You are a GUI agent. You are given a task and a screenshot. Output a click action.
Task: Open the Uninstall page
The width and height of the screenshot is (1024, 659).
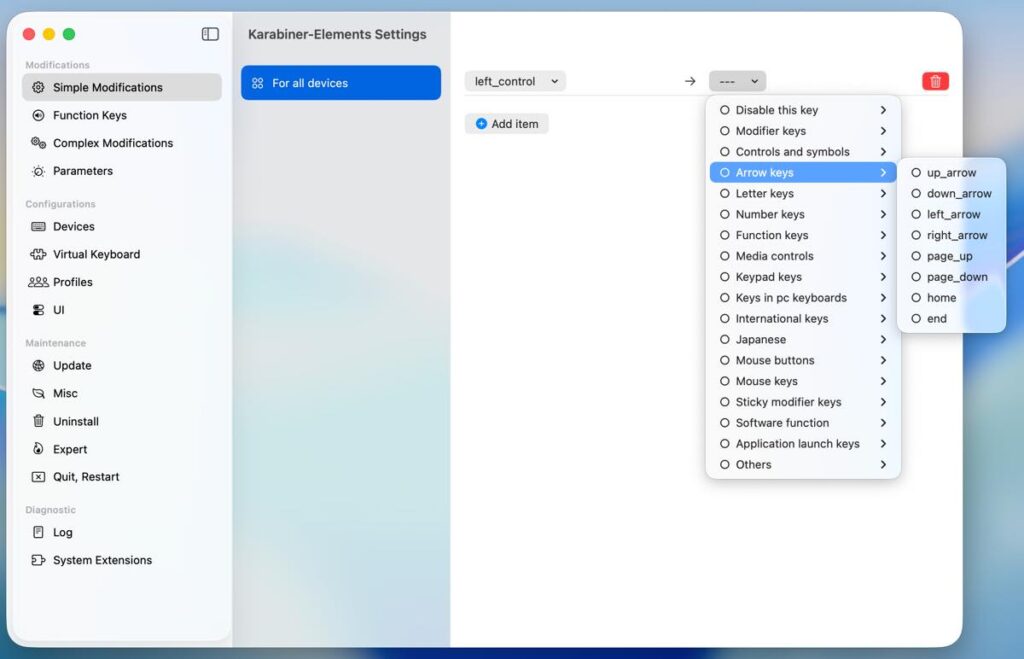[x=75, y=421]
